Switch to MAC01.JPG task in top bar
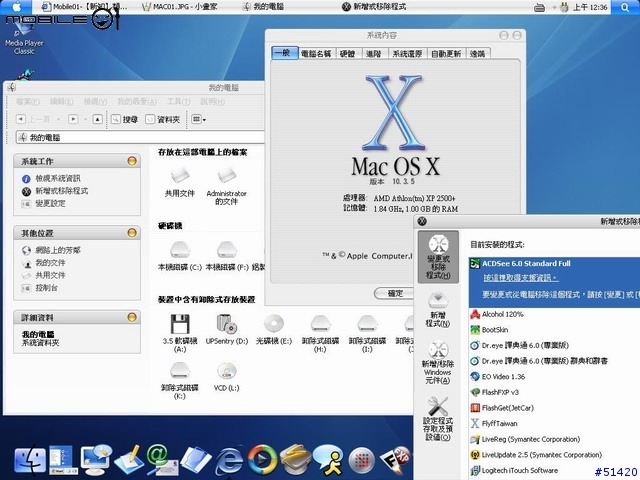The width and height of the screenshot is (640, 480). pos(180,7)
